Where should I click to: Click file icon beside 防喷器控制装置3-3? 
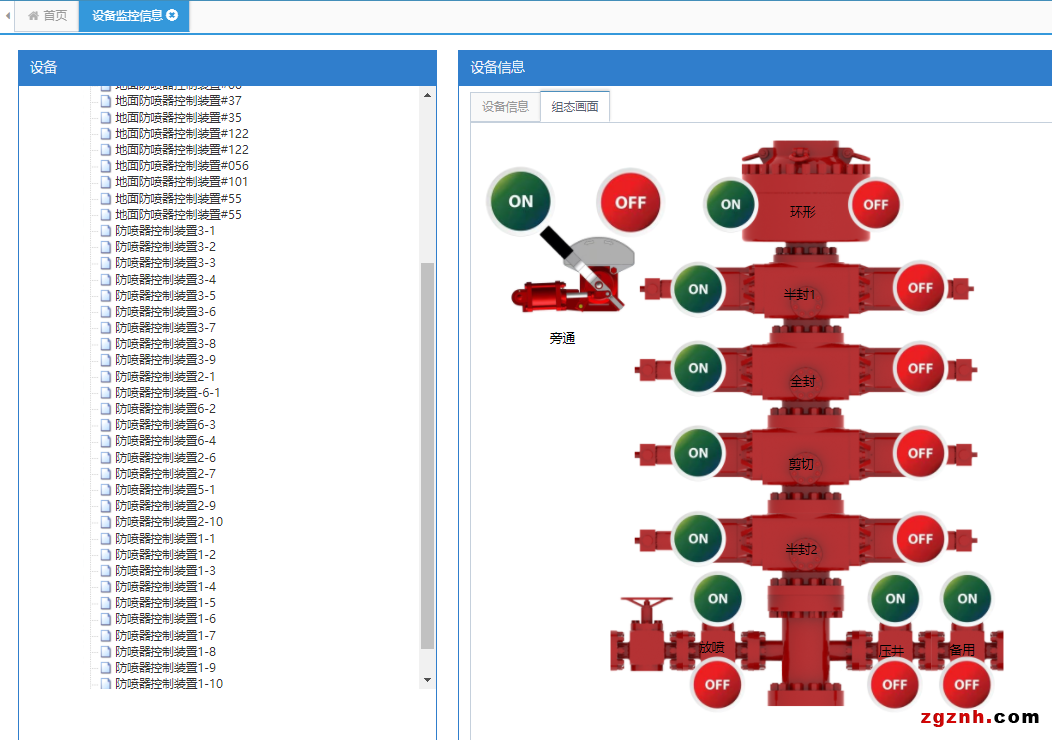pos(105,263)
